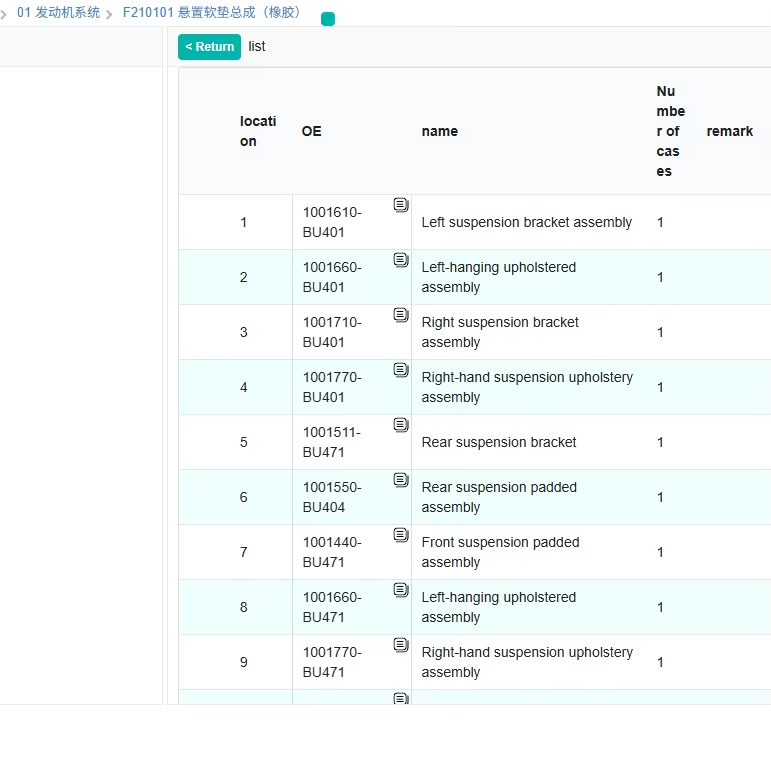Viewport: 771px width, 771px height.
Task: Copy OE 1001660-BU471 with its icon
Action: (401, 590)
